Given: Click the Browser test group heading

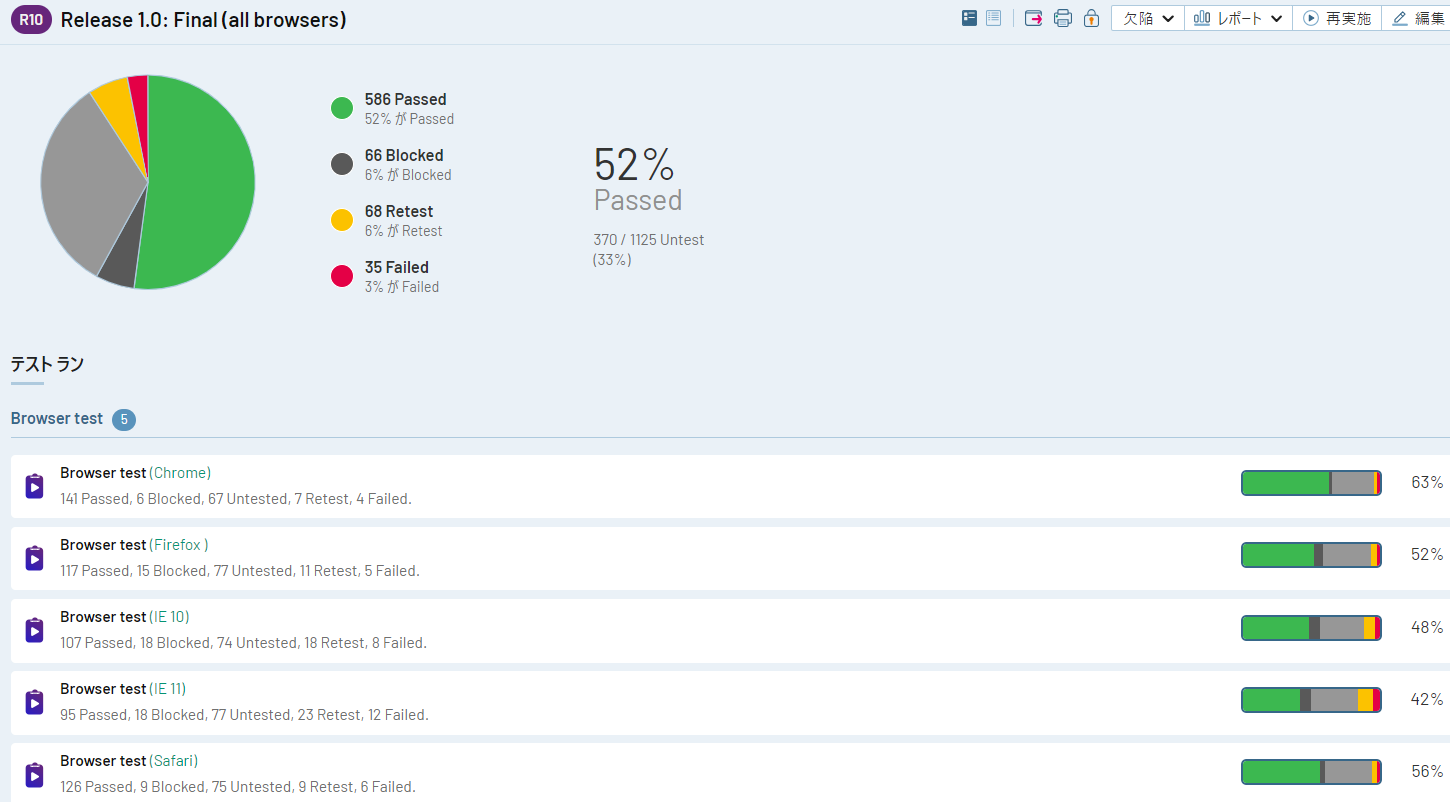Looking at the screenshot, I should point(57,419).
